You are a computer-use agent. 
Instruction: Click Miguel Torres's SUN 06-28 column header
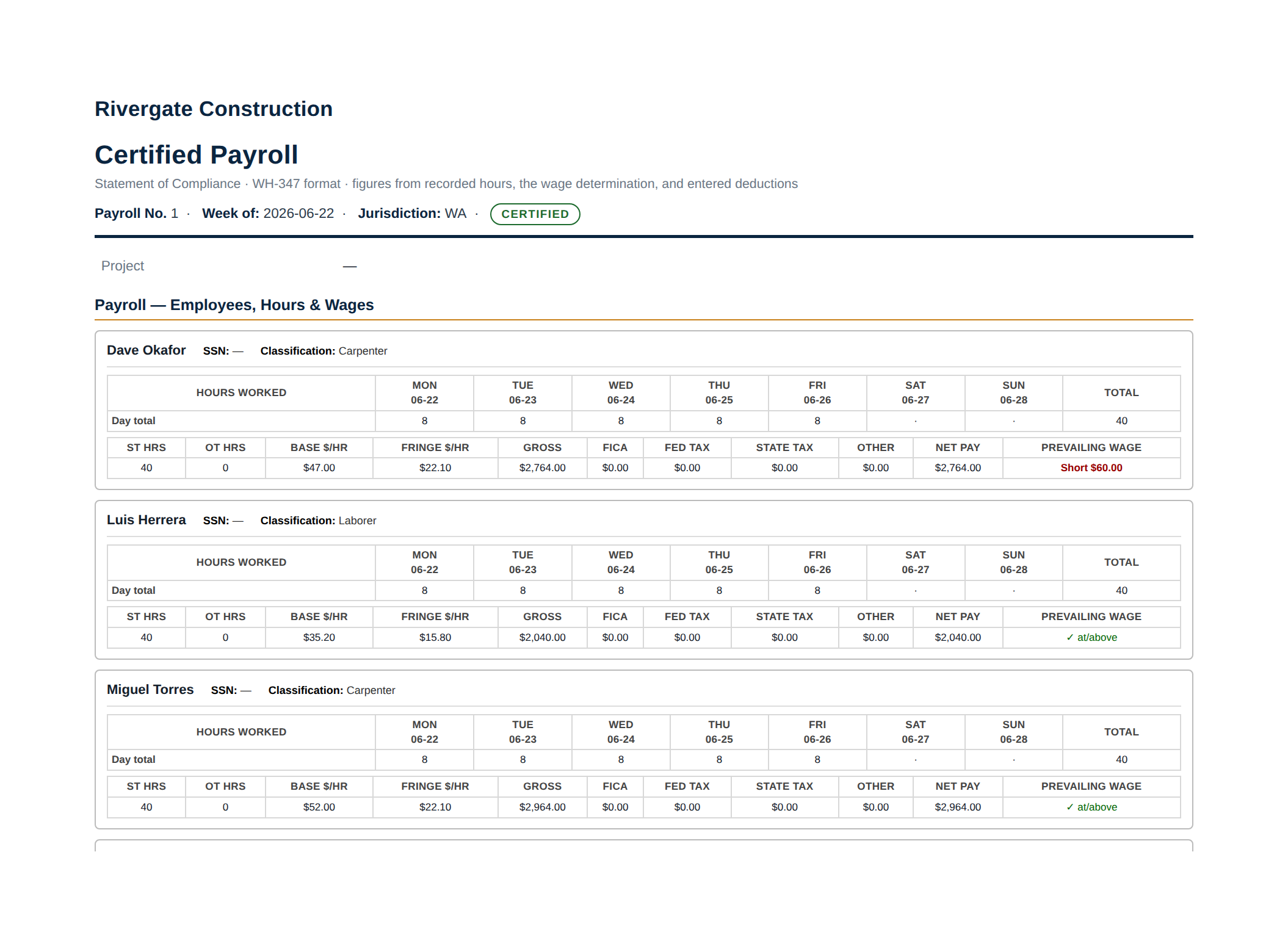[1013, 732]
